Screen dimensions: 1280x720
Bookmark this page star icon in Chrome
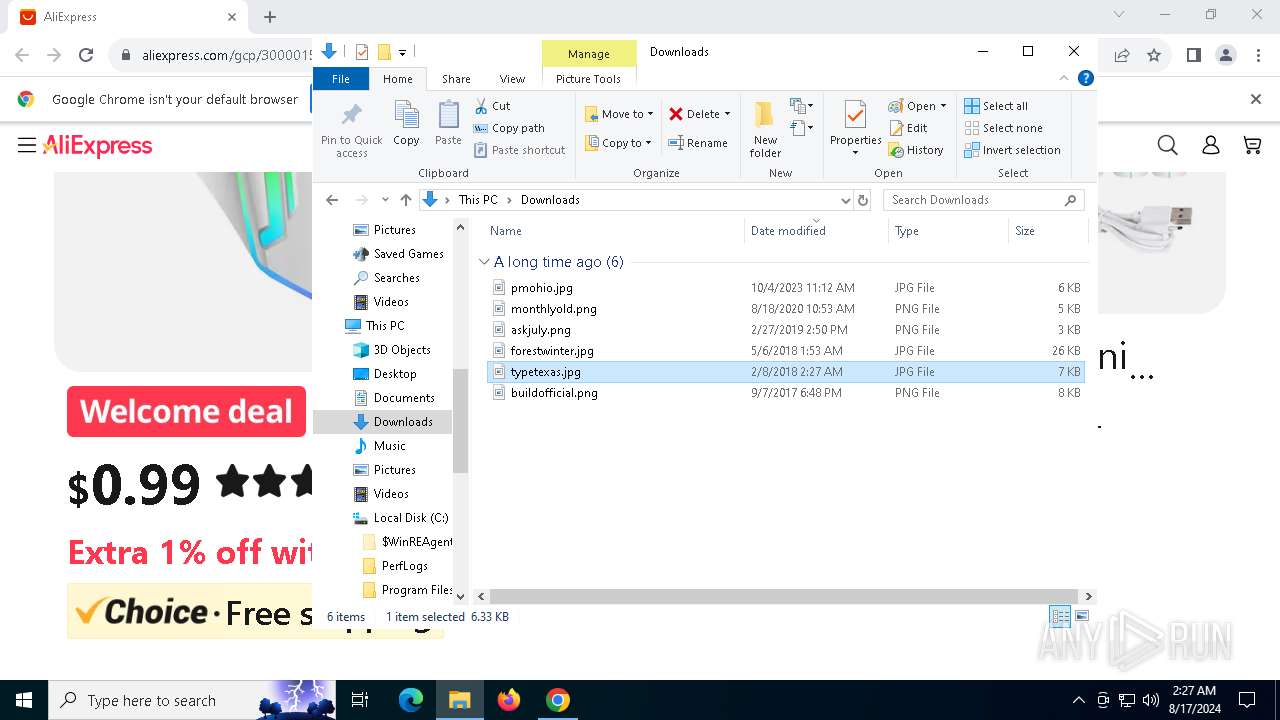point(1154,56)
